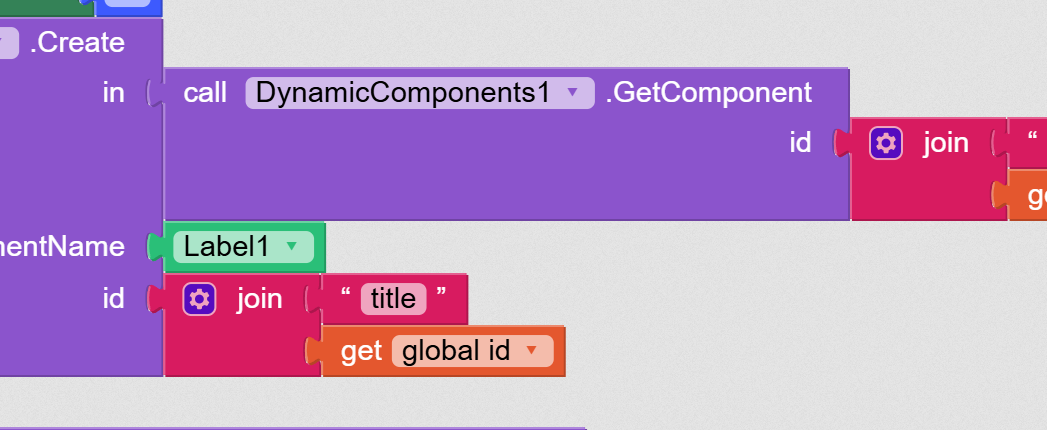Open the mutator gear on the lower join block

tap(200, 299)
